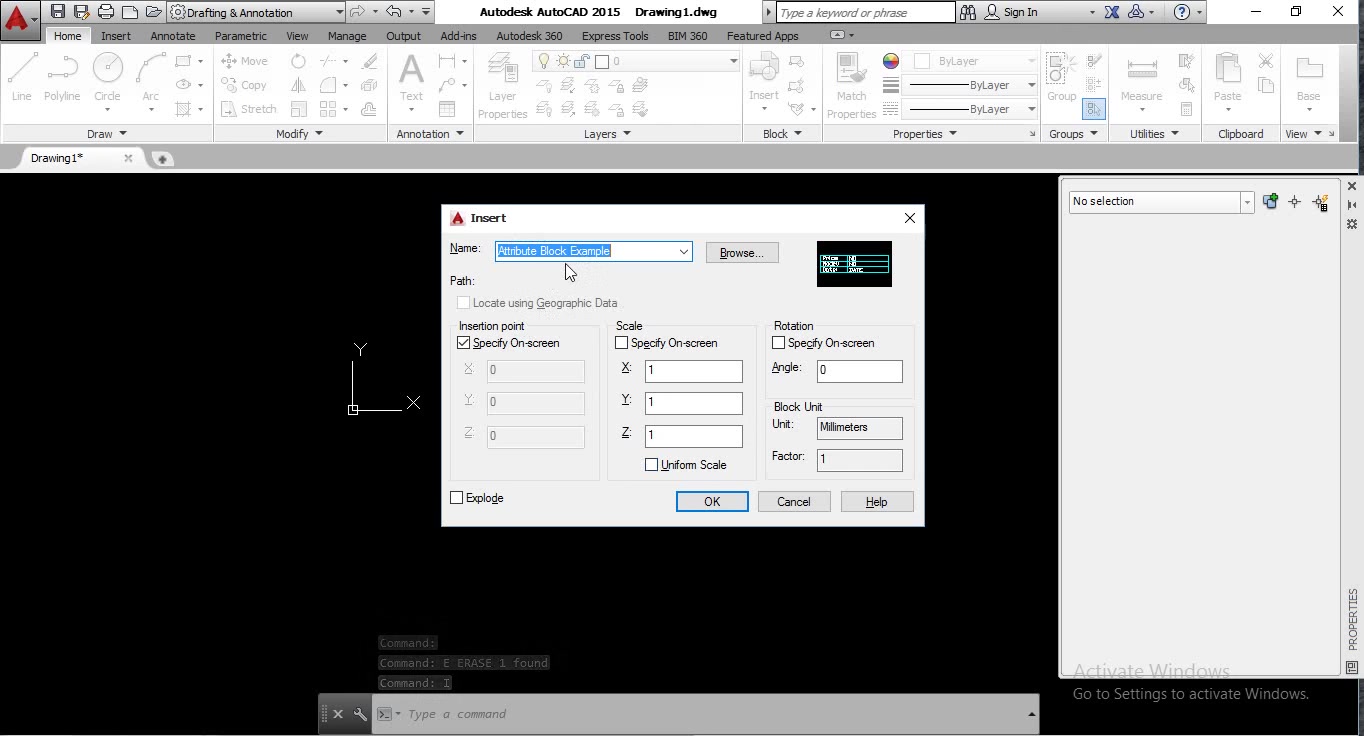Click the Save icon in quick access toolbar
1364x736 pixels.
coord(58,12)
